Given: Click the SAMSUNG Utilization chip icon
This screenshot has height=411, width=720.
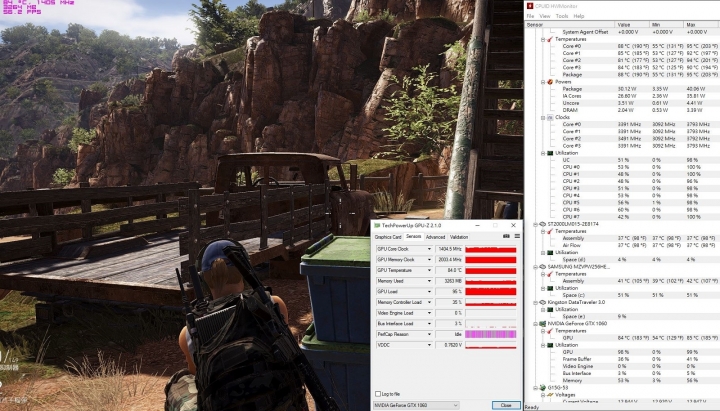Looking at the screenshot, I should 550,288.
